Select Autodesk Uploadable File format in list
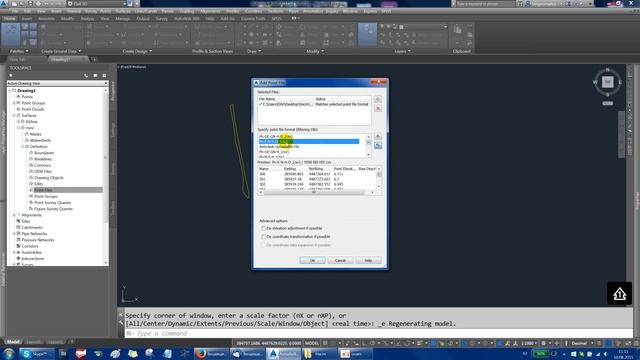 [279, 147]
